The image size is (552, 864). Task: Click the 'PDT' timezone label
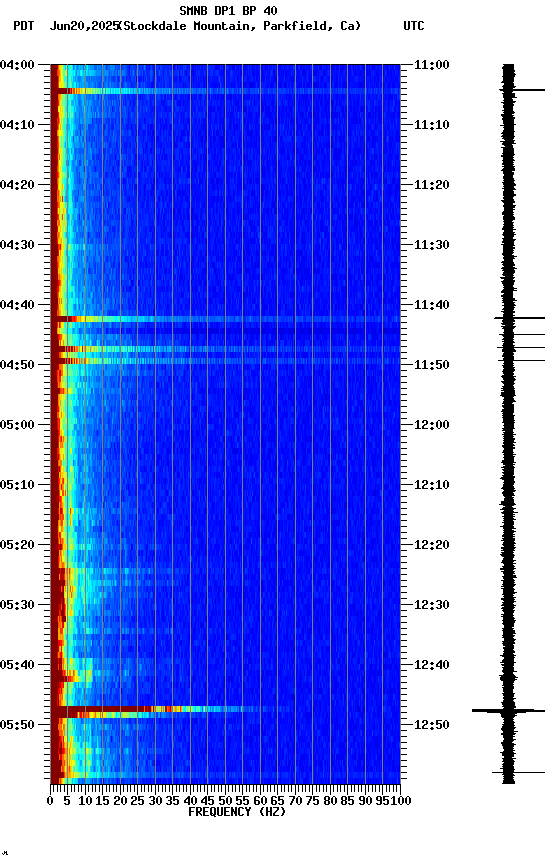coord(23,26)
